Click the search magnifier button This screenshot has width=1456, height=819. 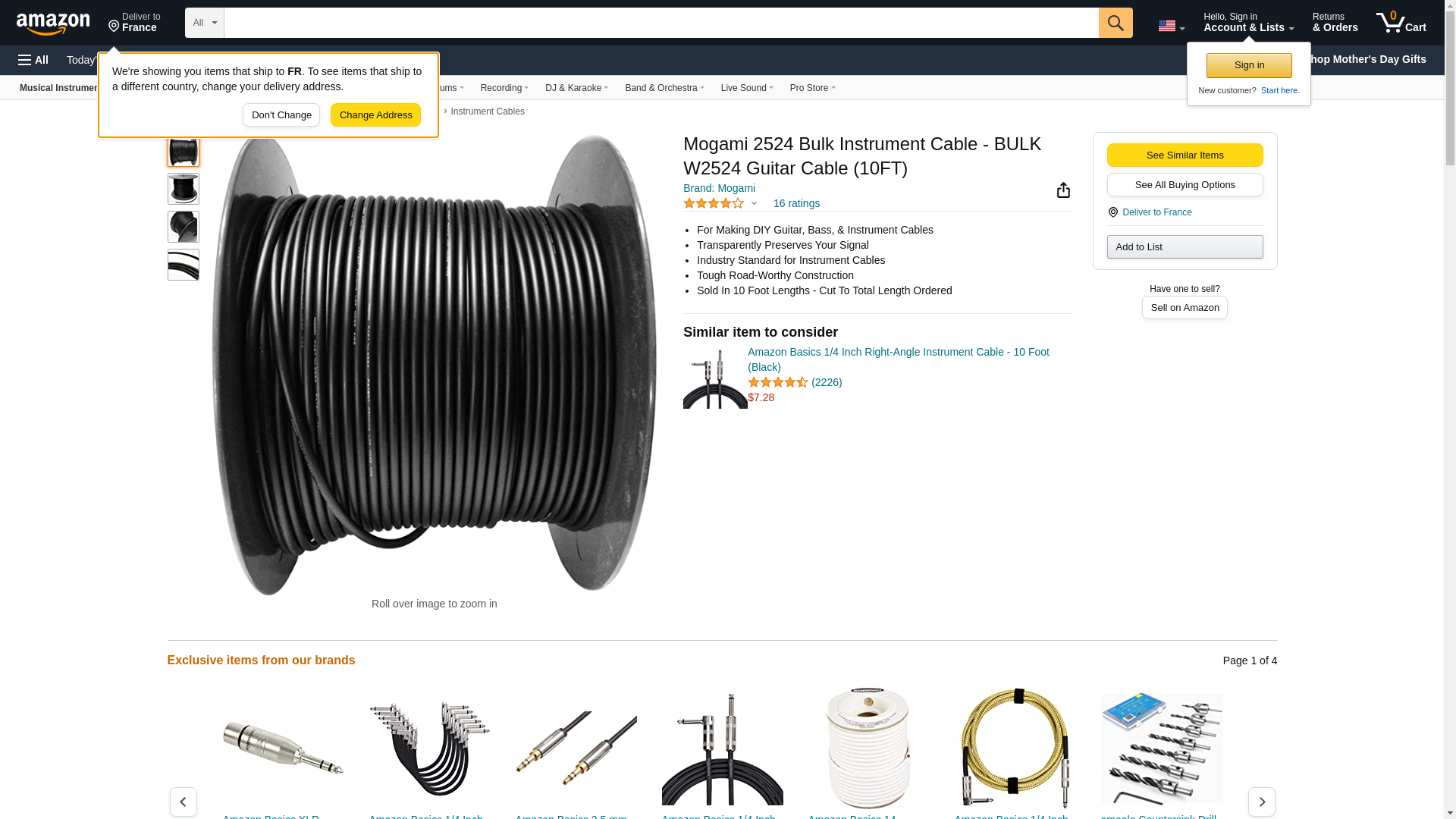point(1116,23)
